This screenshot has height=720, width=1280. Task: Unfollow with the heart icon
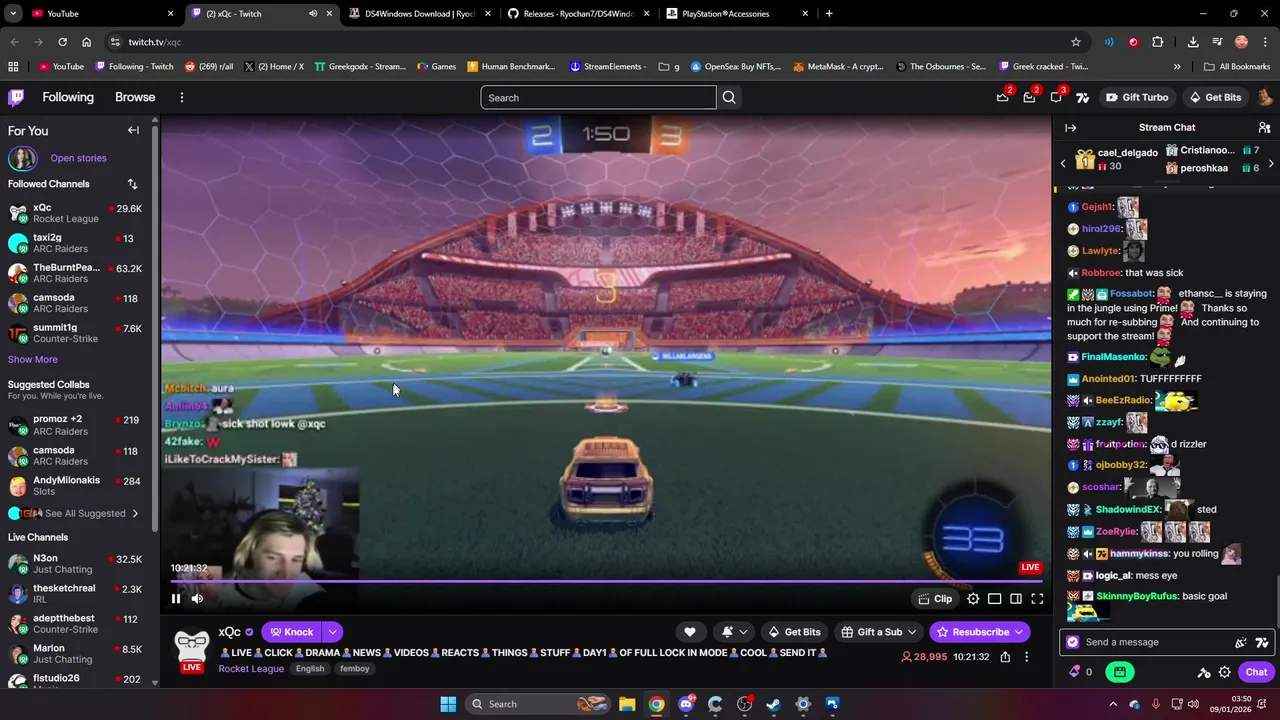(x=689, y=632)
